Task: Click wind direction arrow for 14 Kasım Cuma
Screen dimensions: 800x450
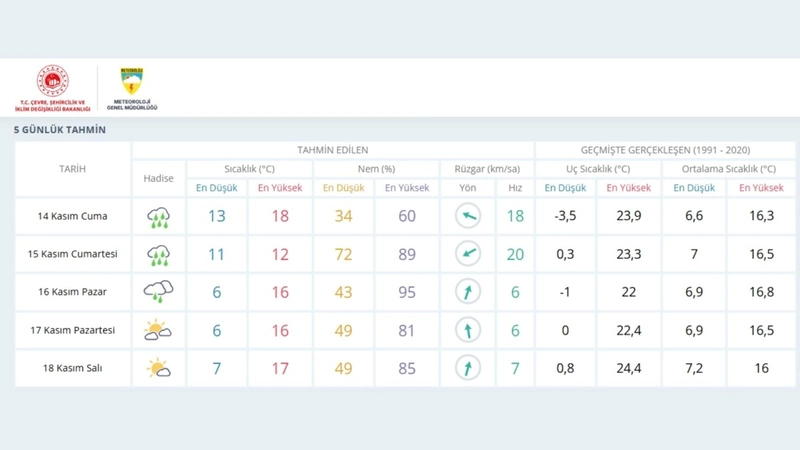Action: point(467,216)
